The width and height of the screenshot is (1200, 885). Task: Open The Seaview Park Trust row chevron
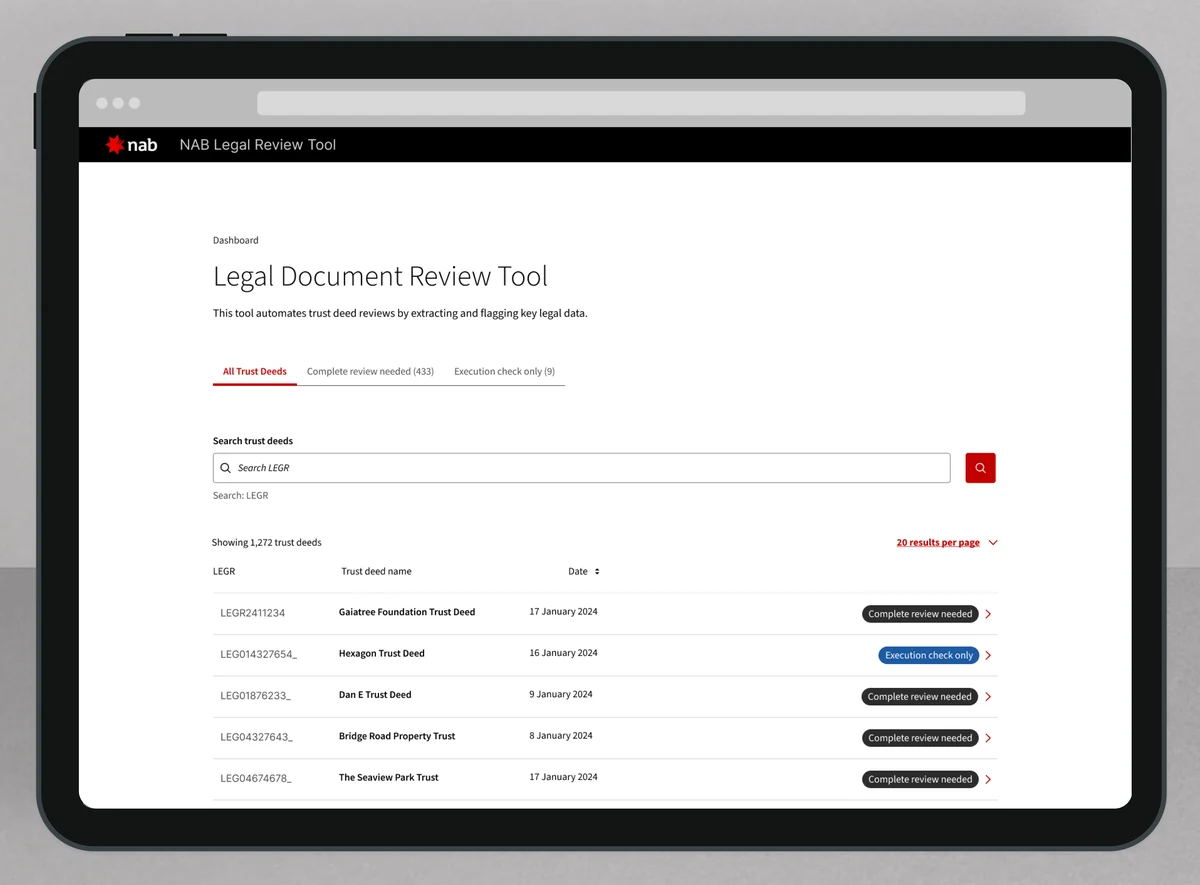[988, 779]
